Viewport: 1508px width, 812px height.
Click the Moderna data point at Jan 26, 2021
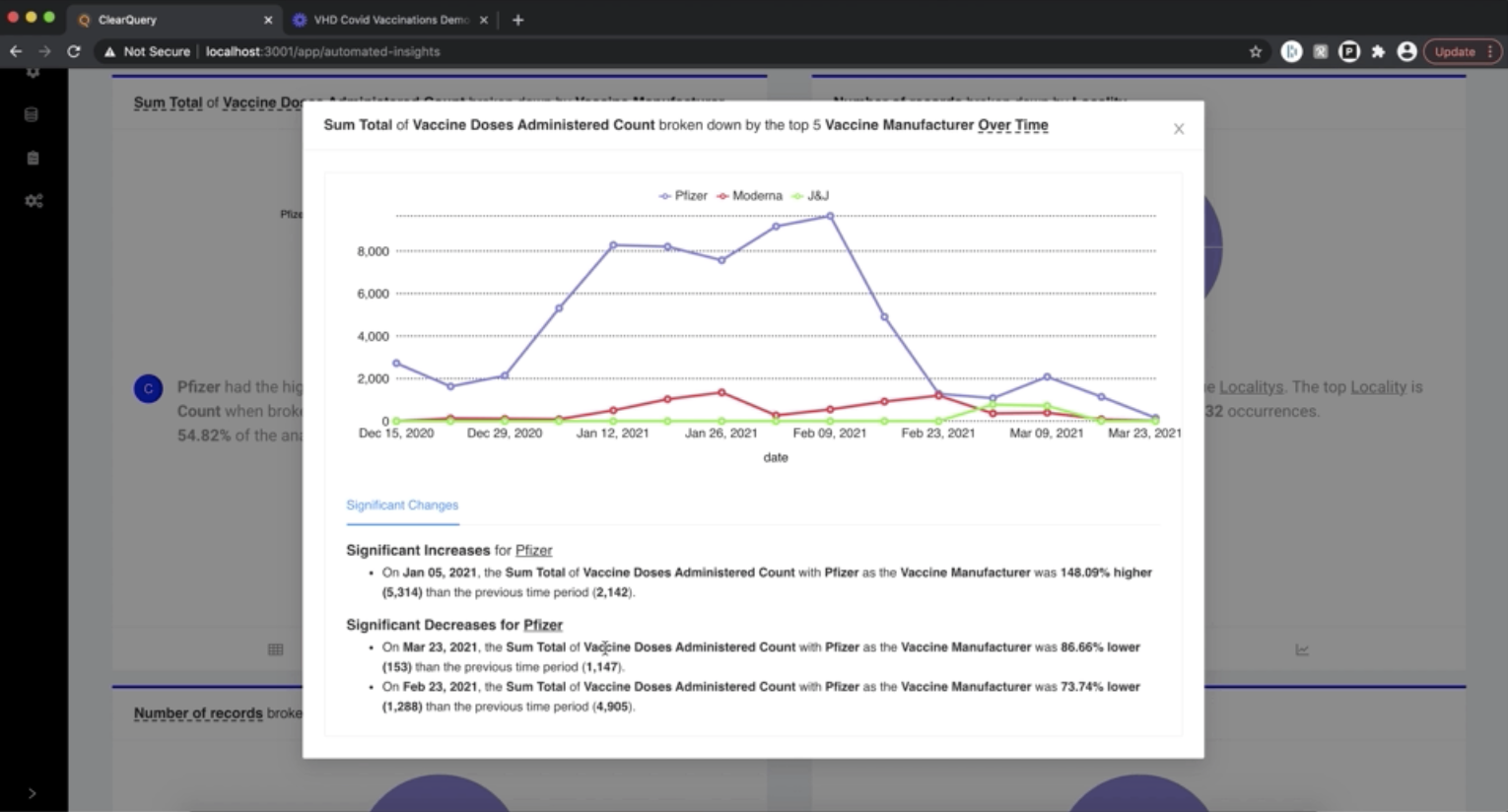tap(721, 392)
